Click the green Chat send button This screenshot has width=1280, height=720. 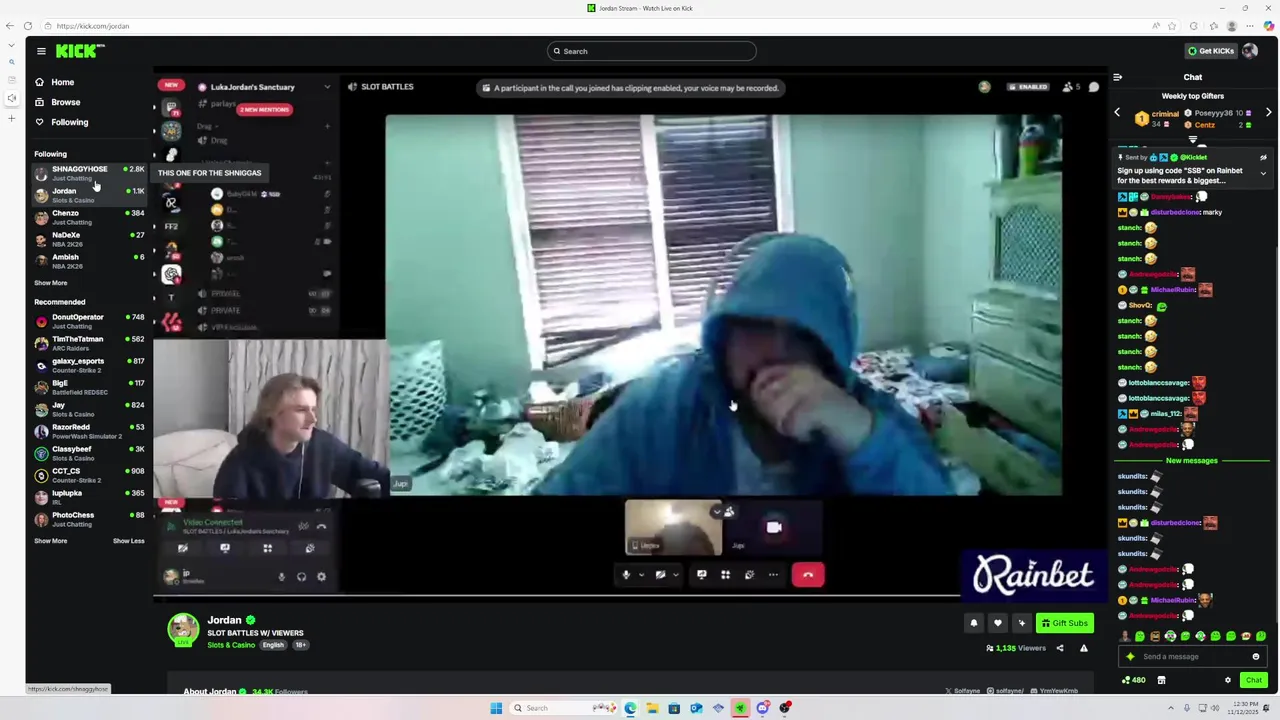point(1253,680)
